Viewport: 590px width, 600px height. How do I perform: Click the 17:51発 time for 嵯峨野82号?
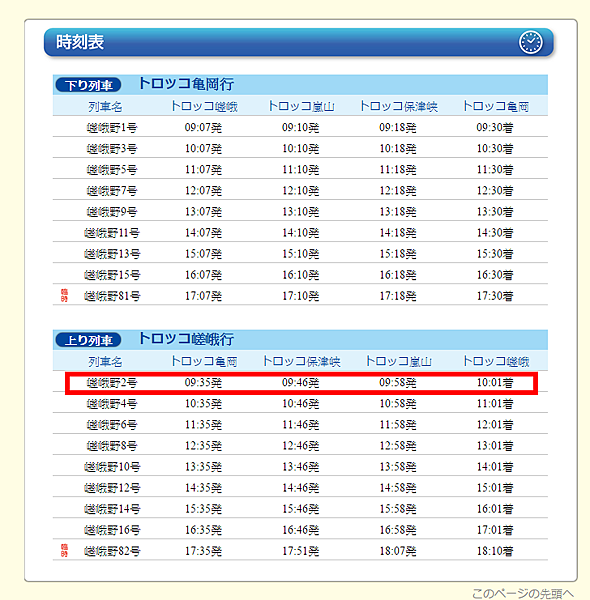click(x=301, y=551)
